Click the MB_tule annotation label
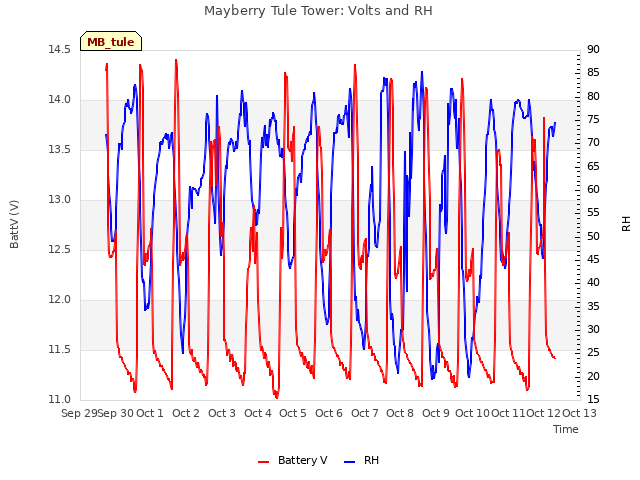Screen dimensions: 640x480 pyautogui.click(x=111, y=42)
